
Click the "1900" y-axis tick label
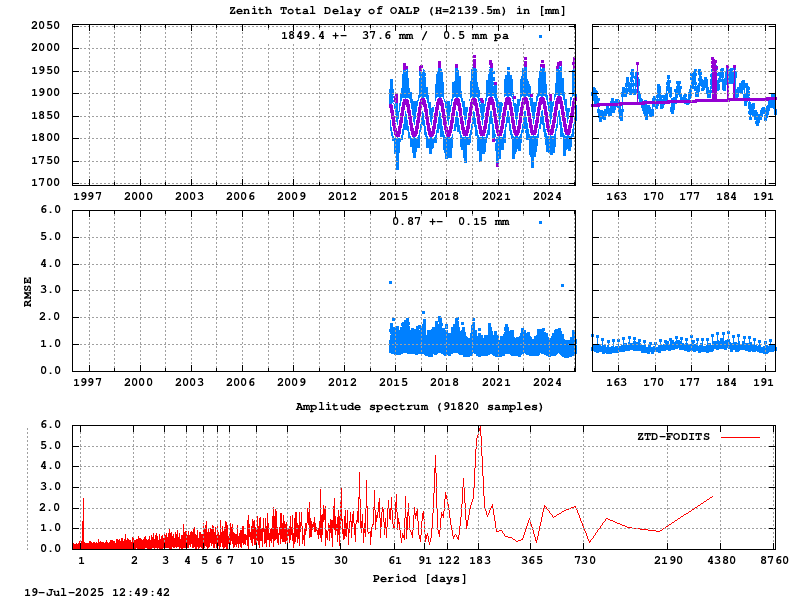pyautogui.click(x=45, y=93)
